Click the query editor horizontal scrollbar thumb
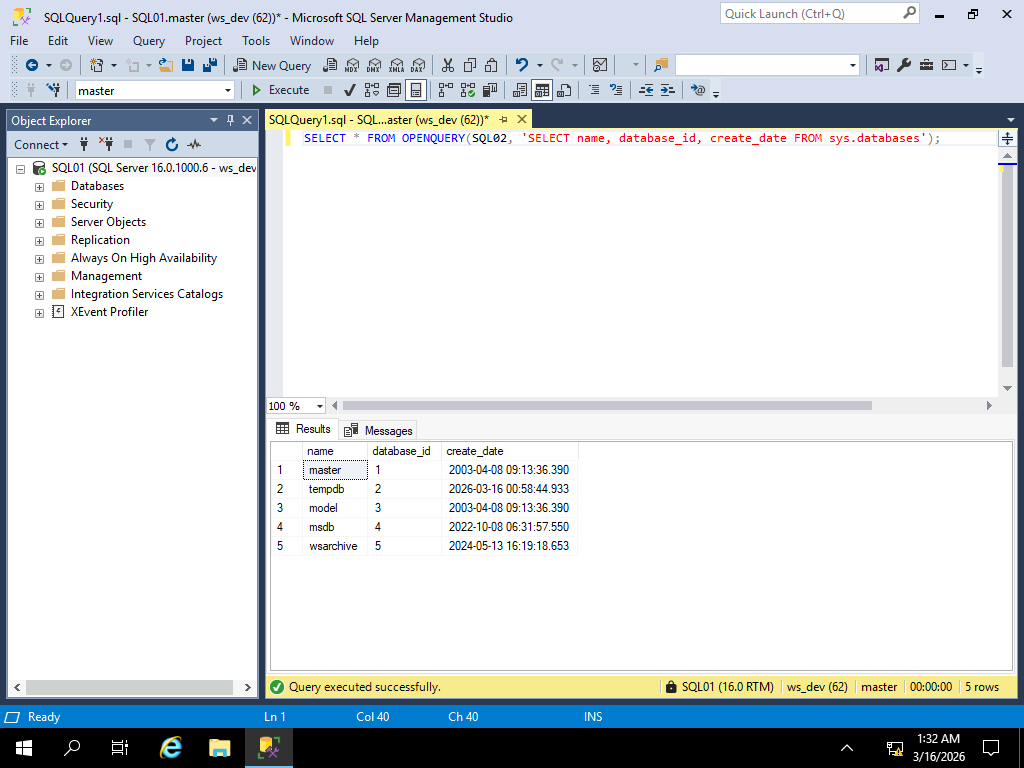The image size is (1024, 768). click(x=607, y=406)
